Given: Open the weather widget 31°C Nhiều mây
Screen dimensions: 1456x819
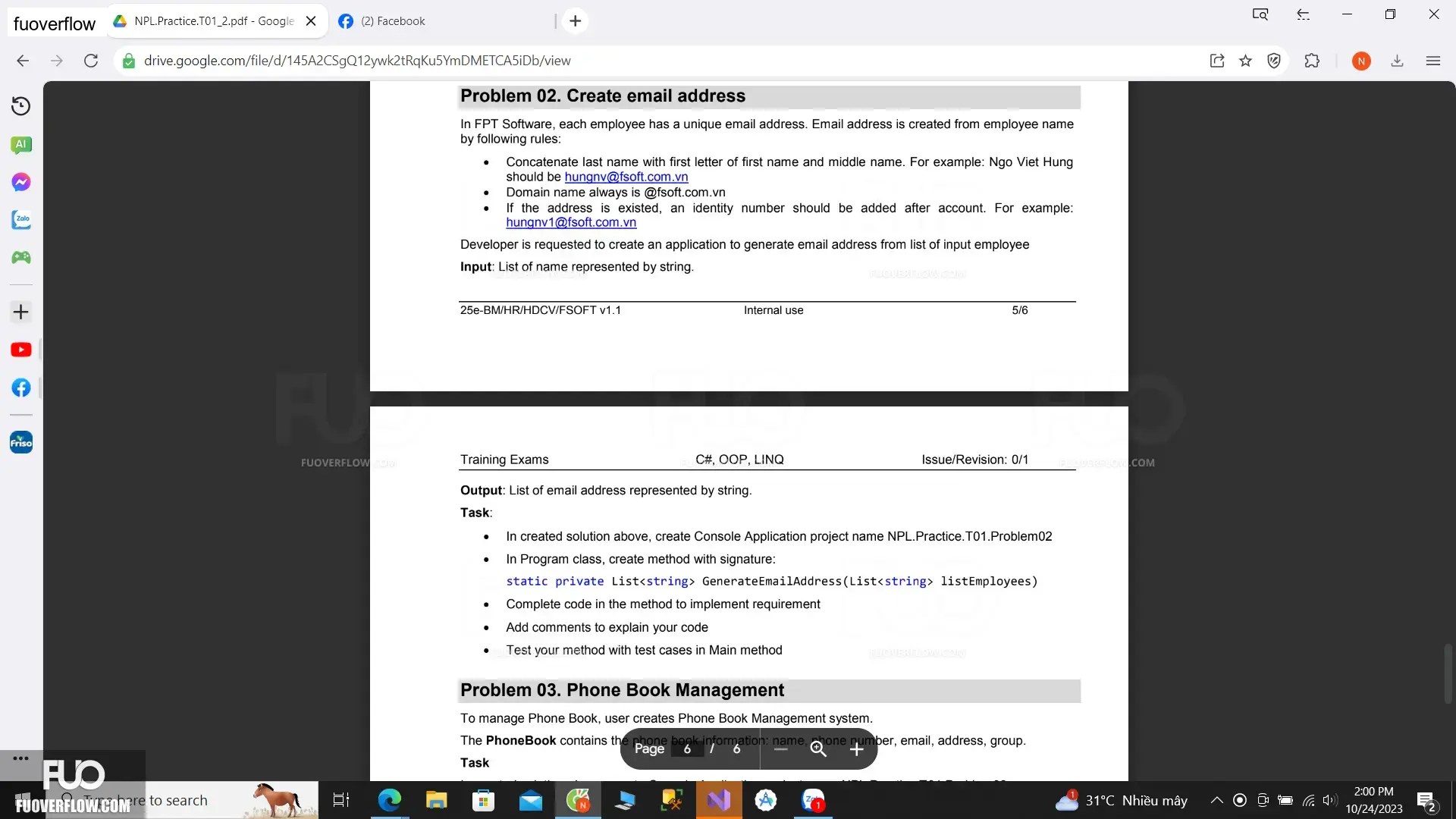Looking at the screenshot, I should point(1121,800).
